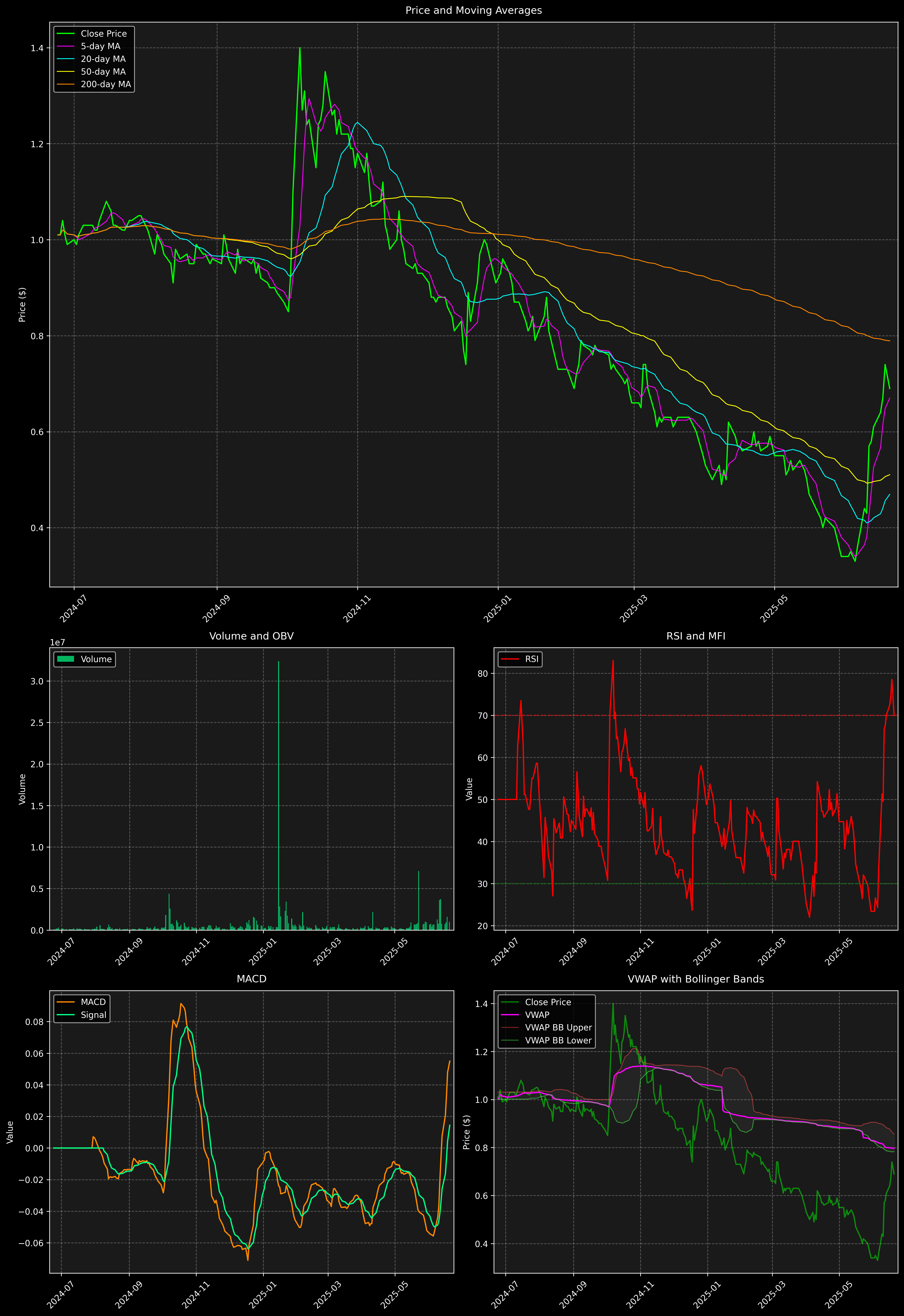
Task: Select '50-day MA' legend label in price chart
Action: pyautogui.click(x=103, y=72)
